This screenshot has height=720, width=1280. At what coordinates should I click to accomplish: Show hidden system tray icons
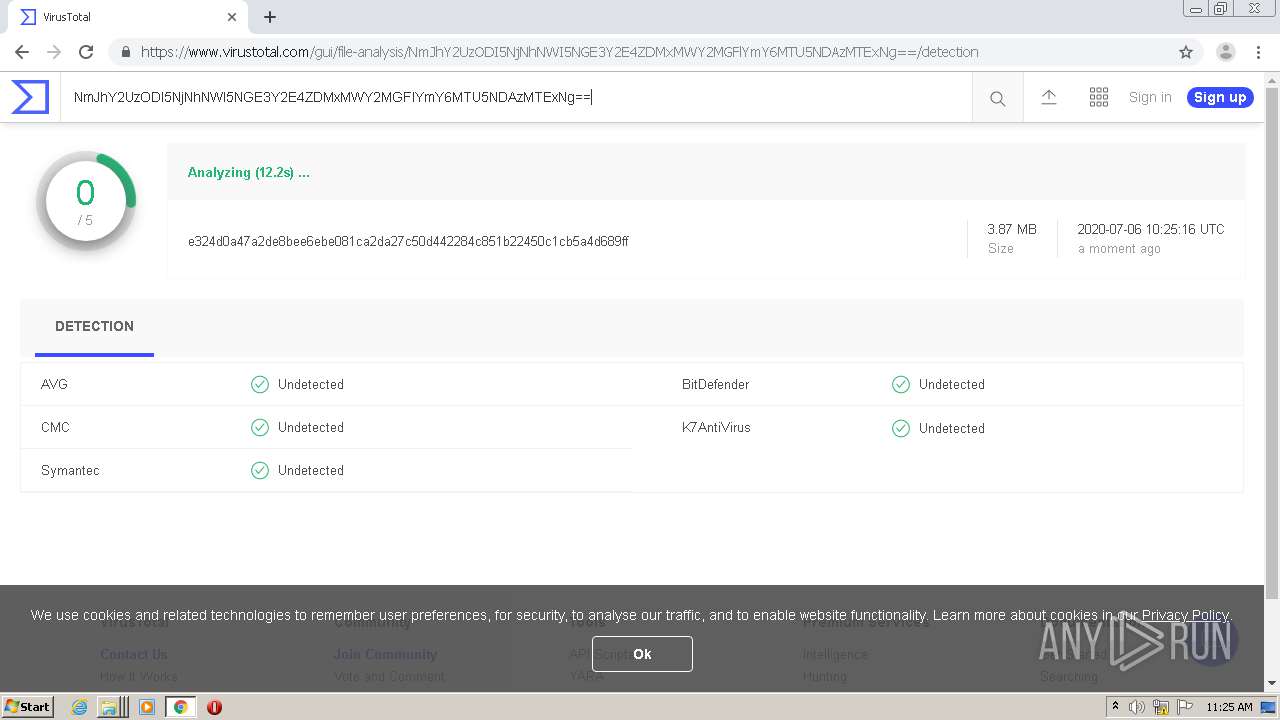pos(1115,707)
